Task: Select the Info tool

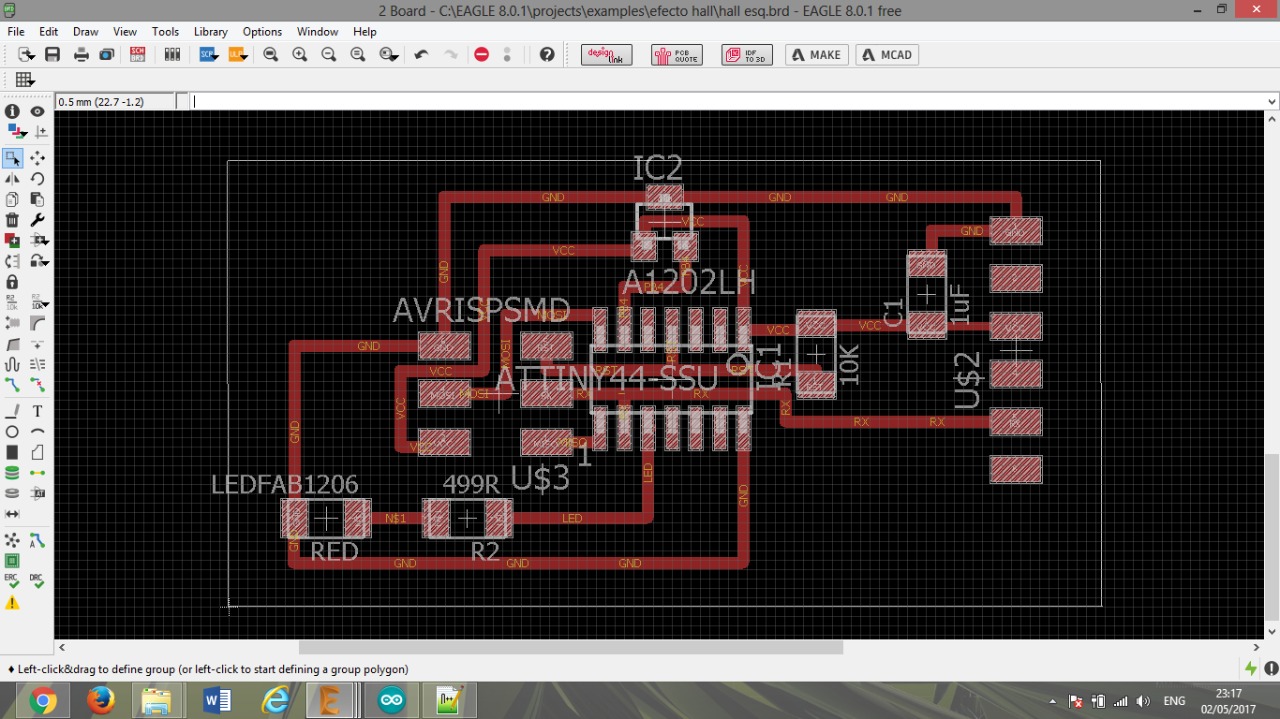Action: pyautogui.click(x=12, y=112)
